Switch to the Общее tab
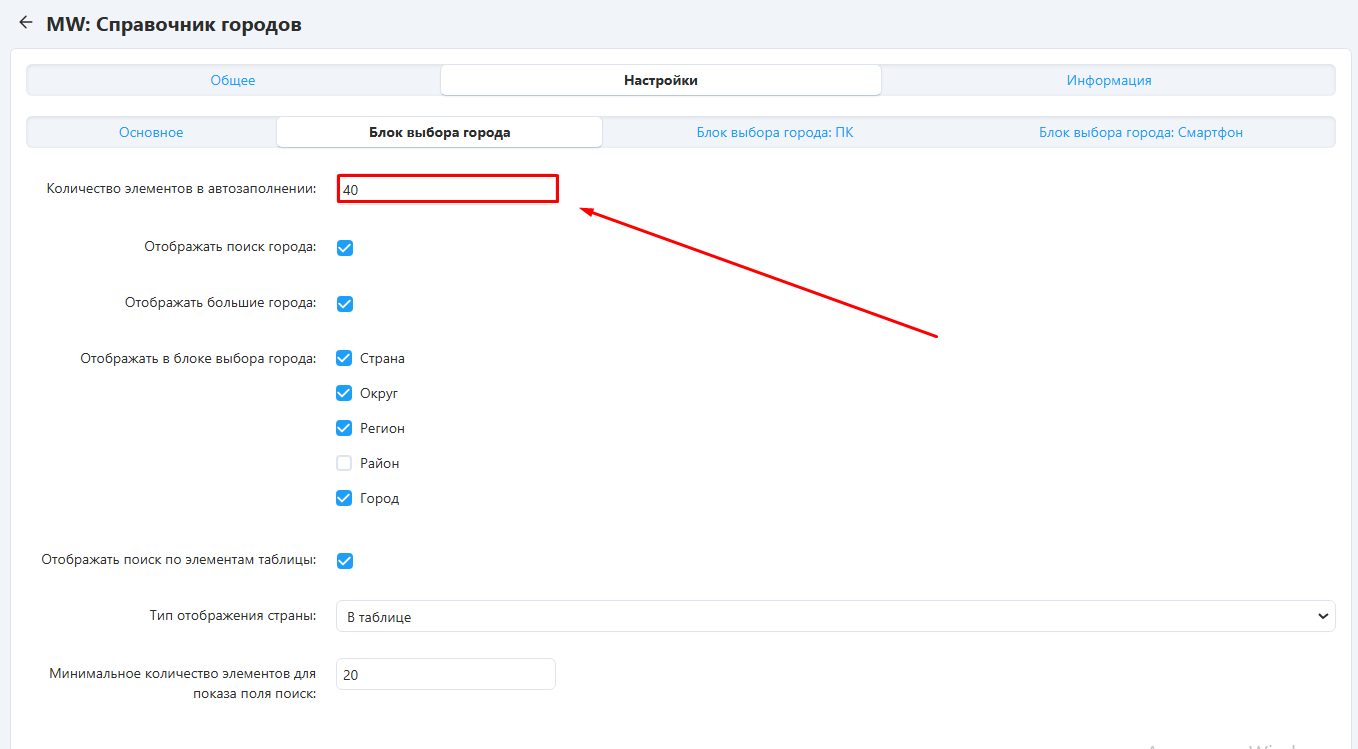Image resolution: width=1358 pixels, height=749 pixels. point(233,80)
